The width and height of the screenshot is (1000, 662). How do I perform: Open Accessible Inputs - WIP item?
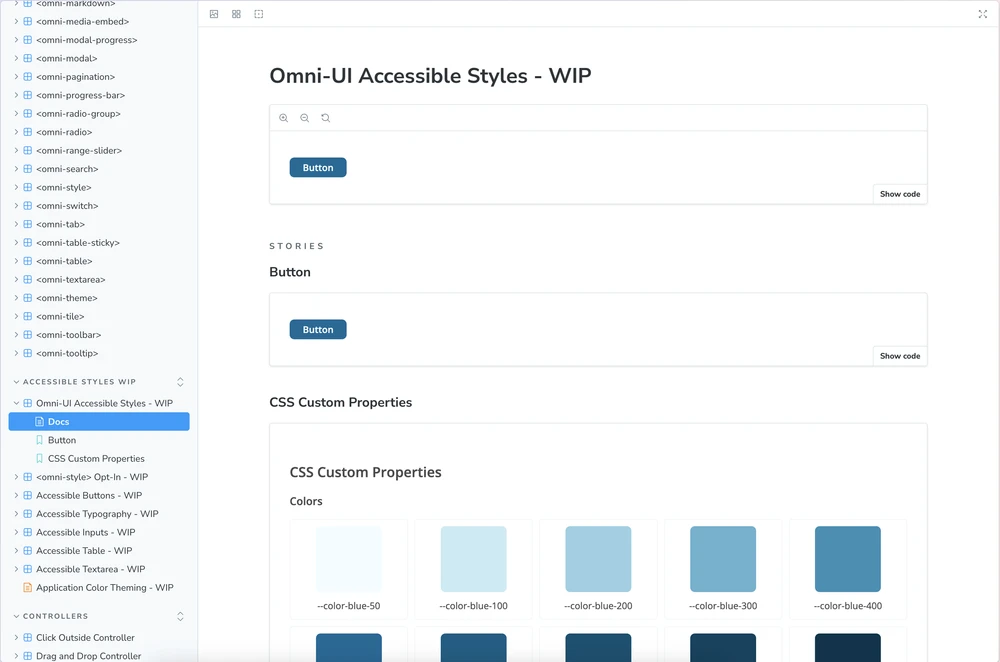coord(85,533)
